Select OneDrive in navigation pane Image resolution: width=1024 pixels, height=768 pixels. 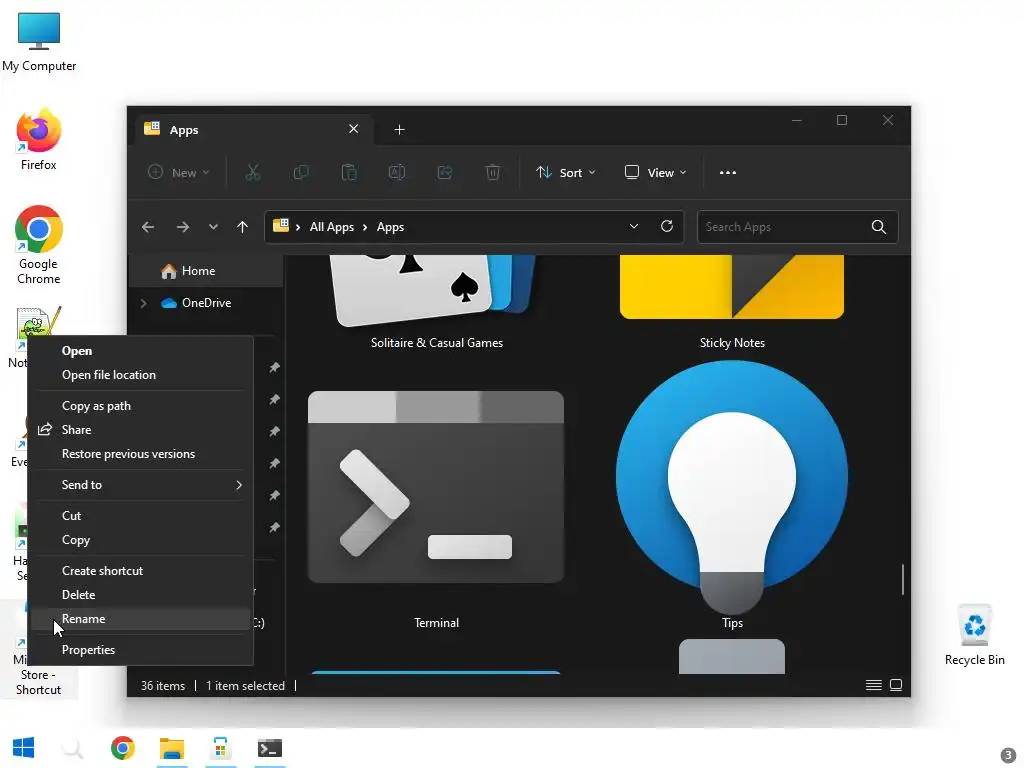coord(206,303)
